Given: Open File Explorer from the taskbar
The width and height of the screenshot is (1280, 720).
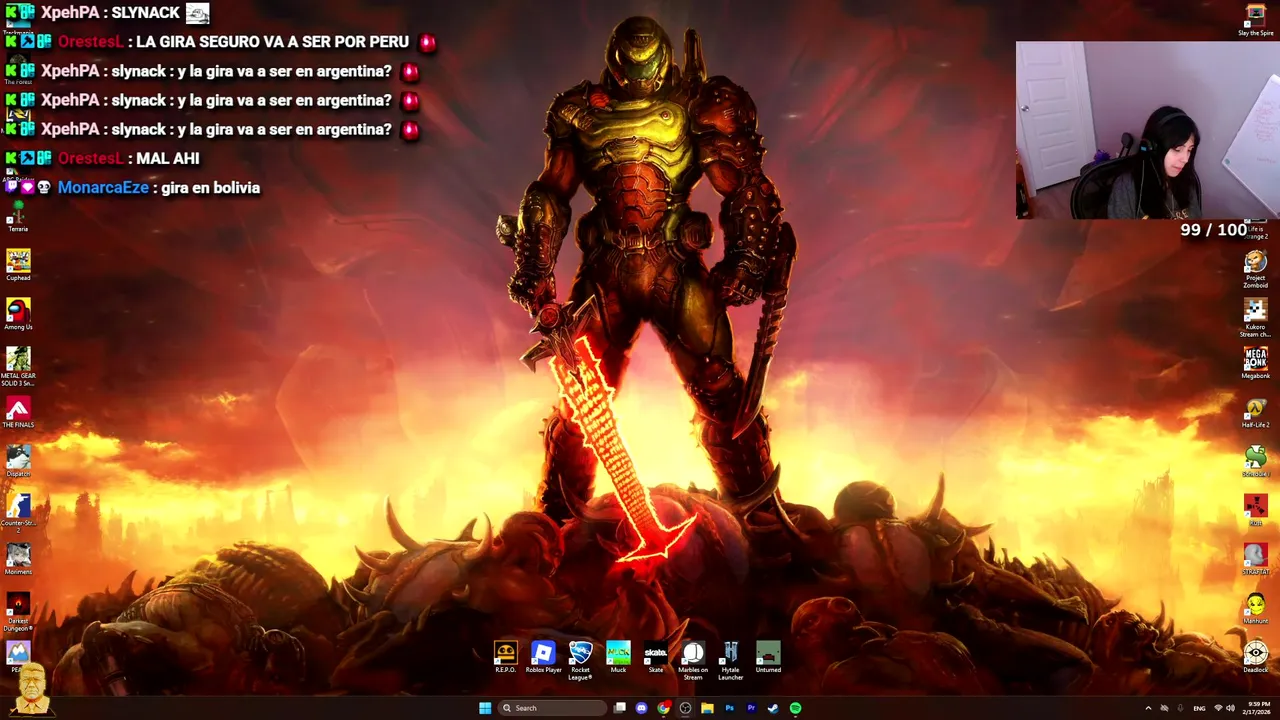Looking at the screenshot, I should 707,708.
